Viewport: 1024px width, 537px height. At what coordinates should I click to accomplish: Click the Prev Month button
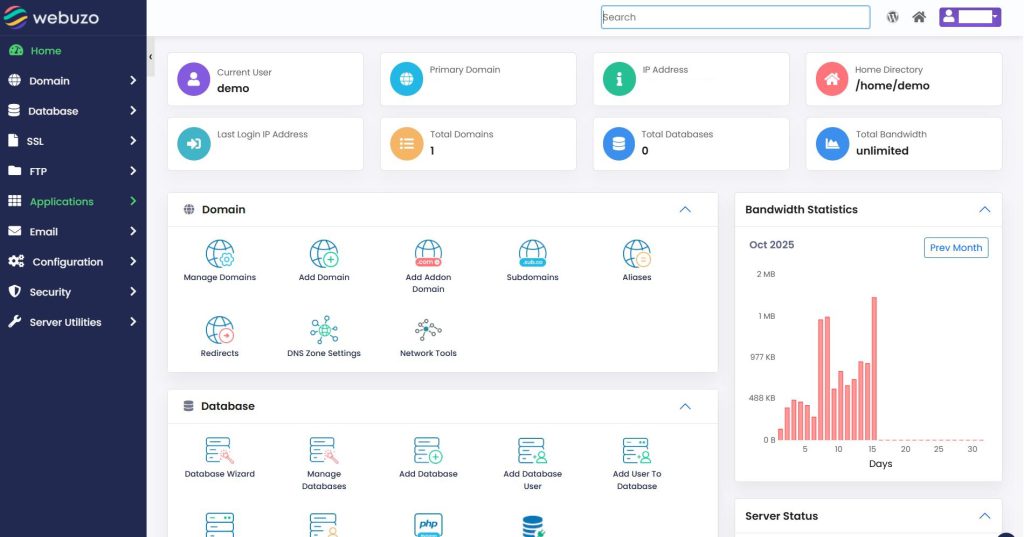tap(955, 248)
